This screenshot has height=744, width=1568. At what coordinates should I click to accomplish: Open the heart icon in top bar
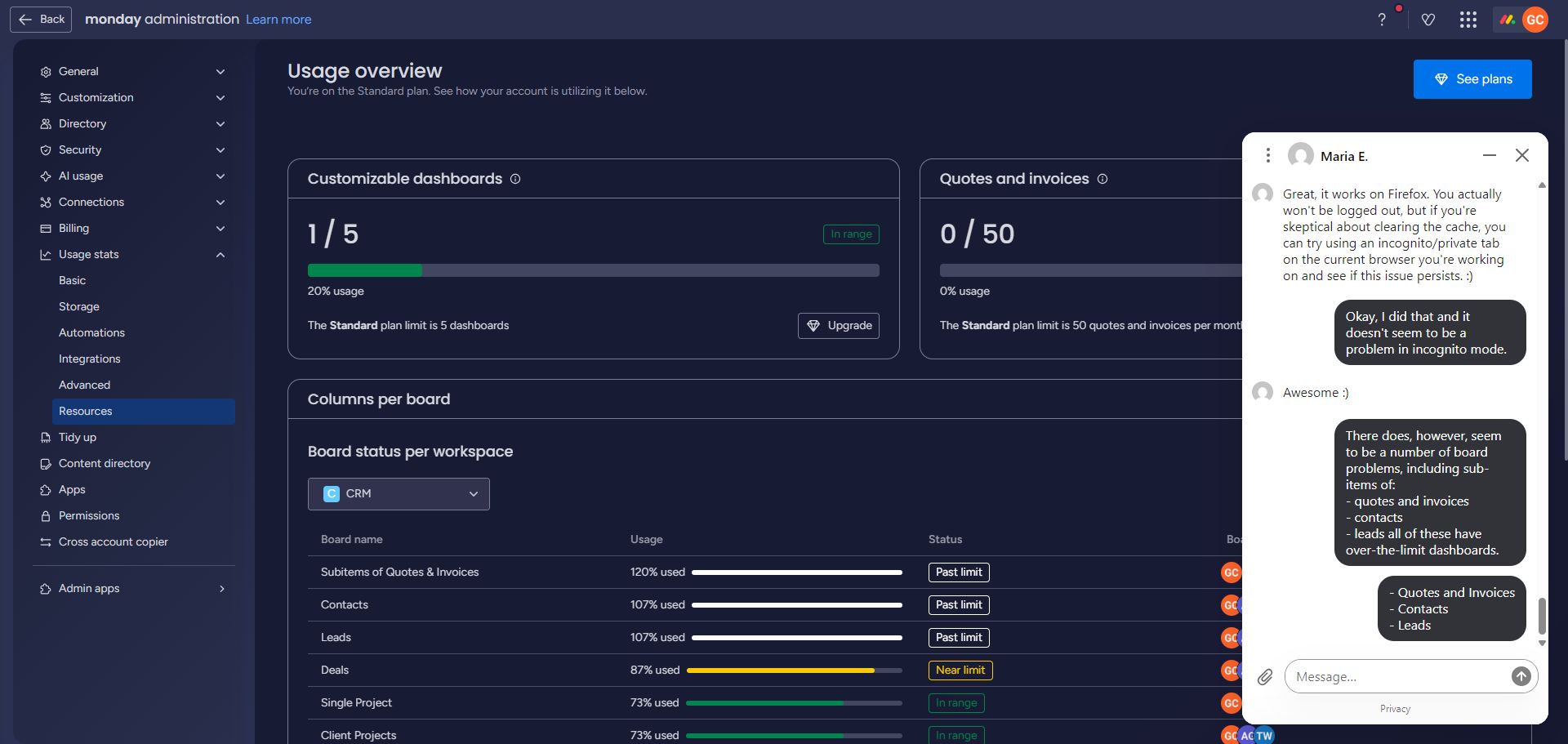pyautogui.click(x=1428, y=20)
